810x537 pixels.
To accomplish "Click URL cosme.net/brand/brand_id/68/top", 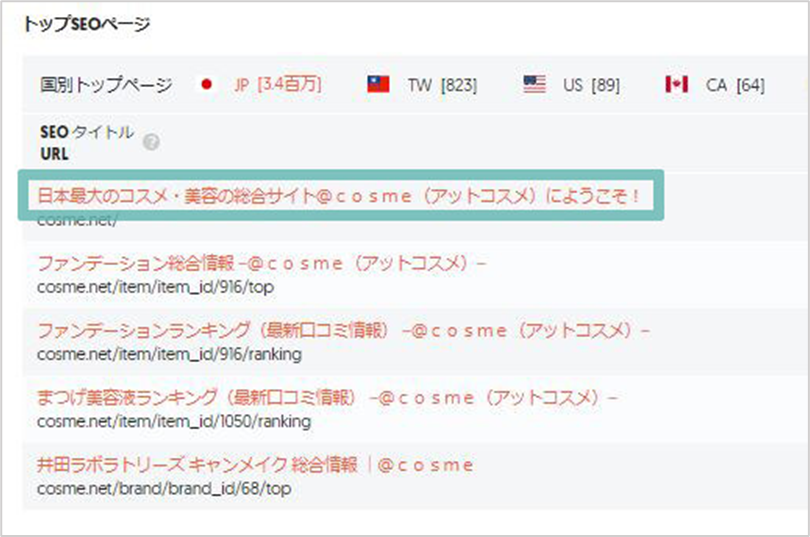I will [164, 488].
